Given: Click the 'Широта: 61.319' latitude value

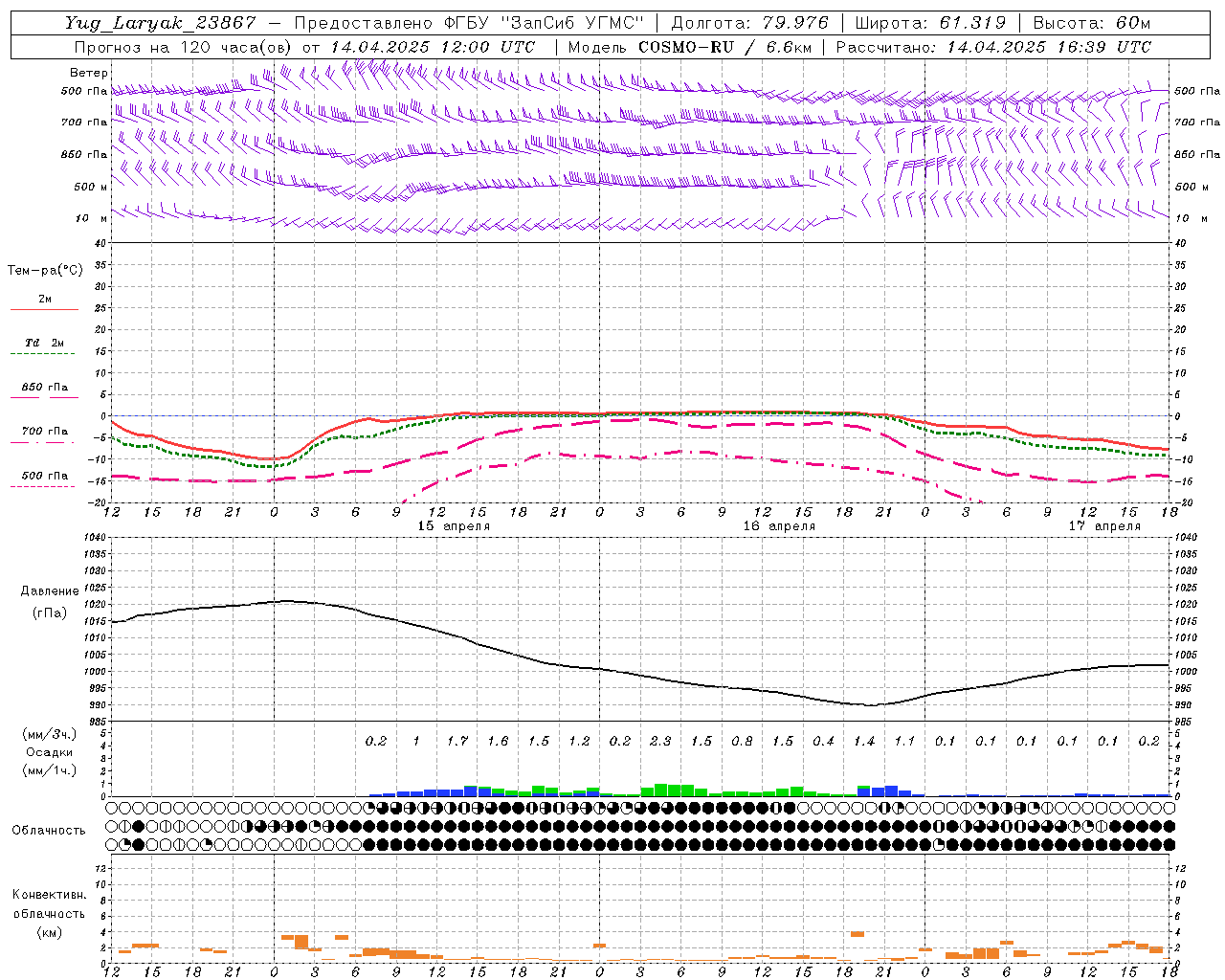Looking at the screenshot, I should click(x=930, y=23).
